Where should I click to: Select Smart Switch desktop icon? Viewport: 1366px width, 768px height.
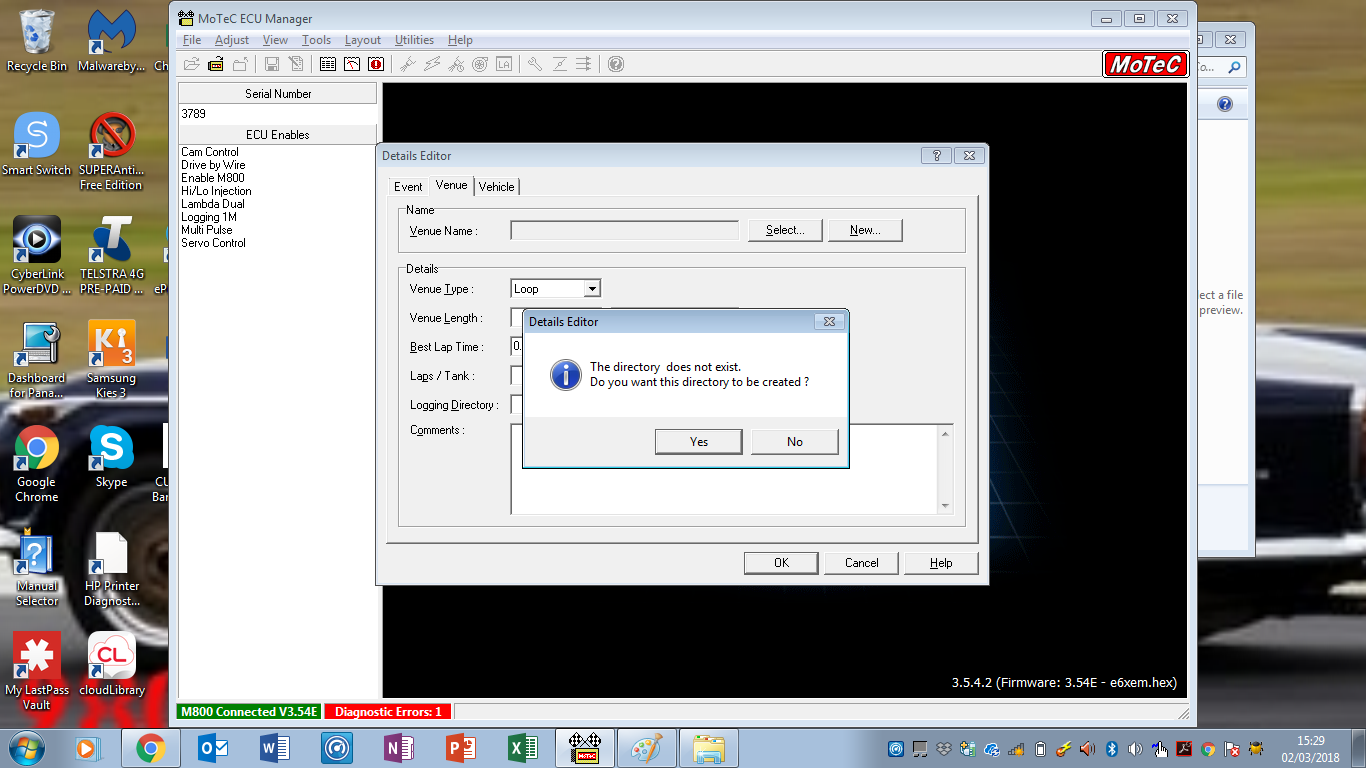[x=37, y=144]
